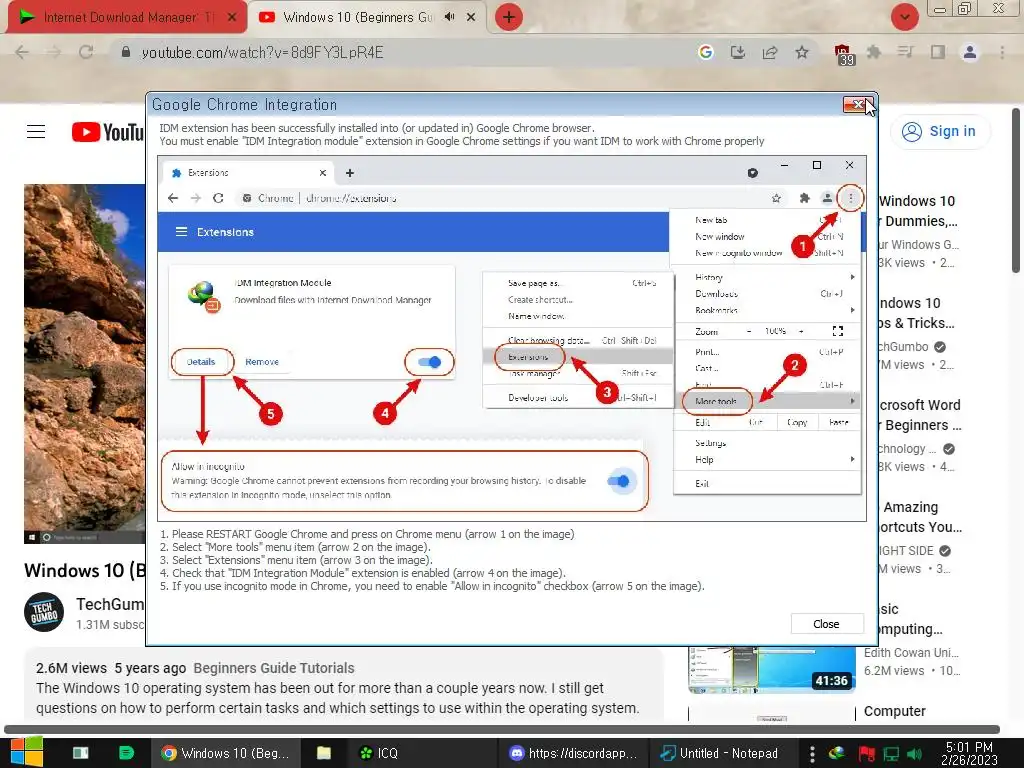
Task: Switch to Chrome "Windows 10 (Beg..." taskbar item
Action: [x=225, y=753]
